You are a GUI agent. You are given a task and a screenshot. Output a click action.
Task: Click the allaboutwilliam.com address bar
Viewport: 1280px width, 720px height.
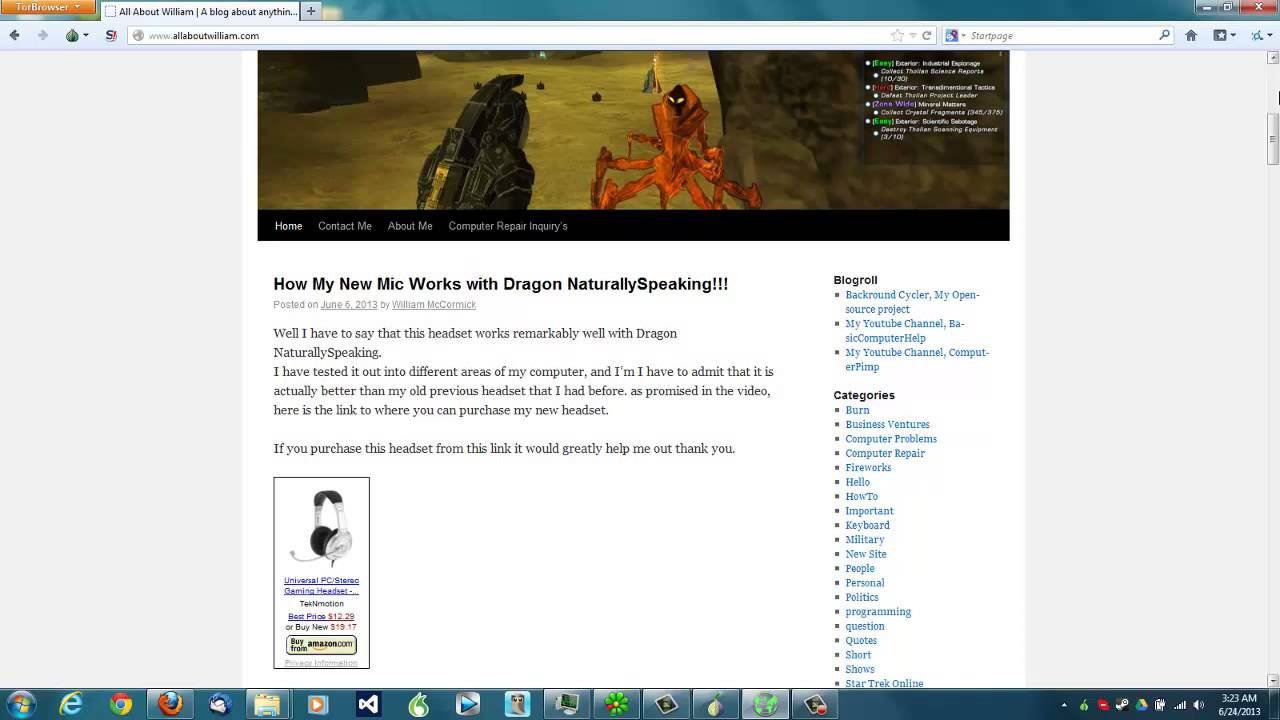tap(510, 35)
